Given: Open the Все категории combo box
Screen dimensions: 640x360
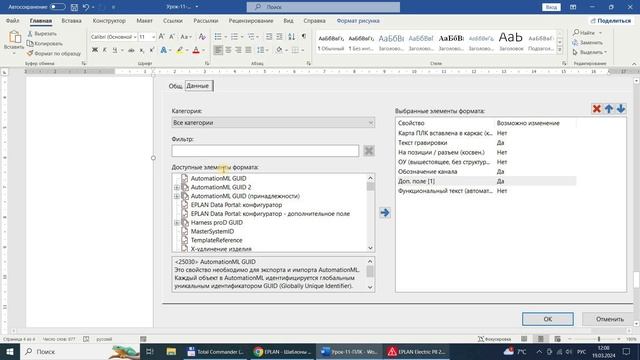Looking at the screenshot, I should [273, 122].
